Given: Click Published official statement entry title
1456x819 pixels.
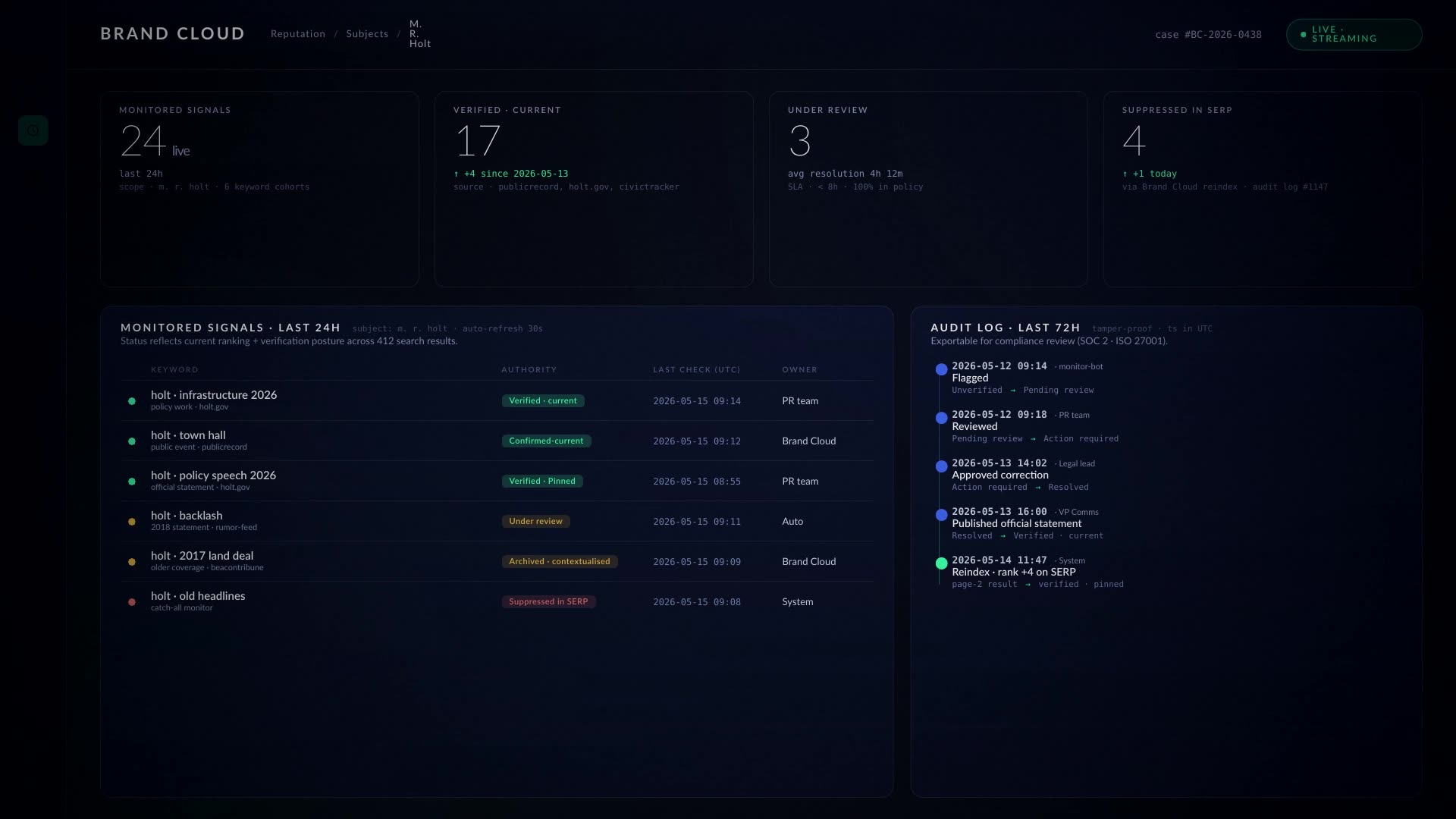Looking at the screenshot, I should click(x=1016, y=524).
